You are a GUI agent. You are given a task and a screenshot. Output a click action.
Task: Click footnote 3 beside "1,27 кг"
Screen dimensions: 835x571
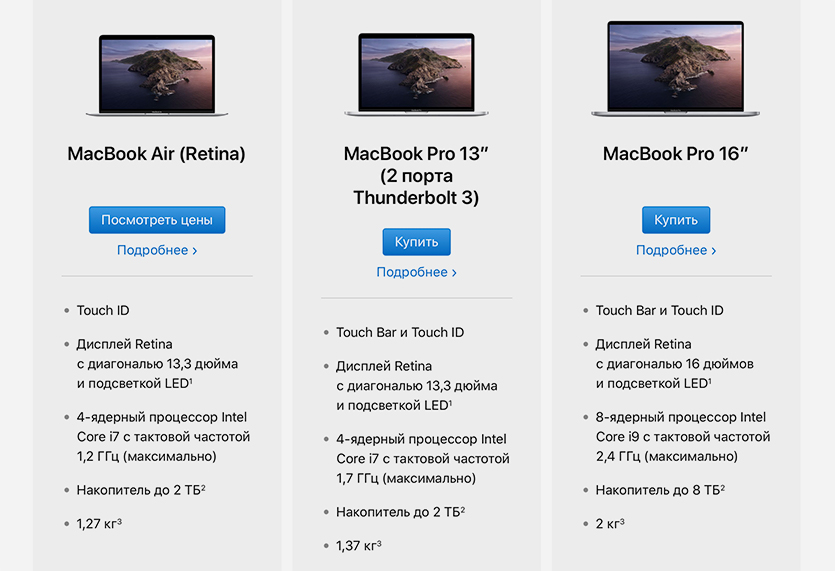(x=119, y=521)
